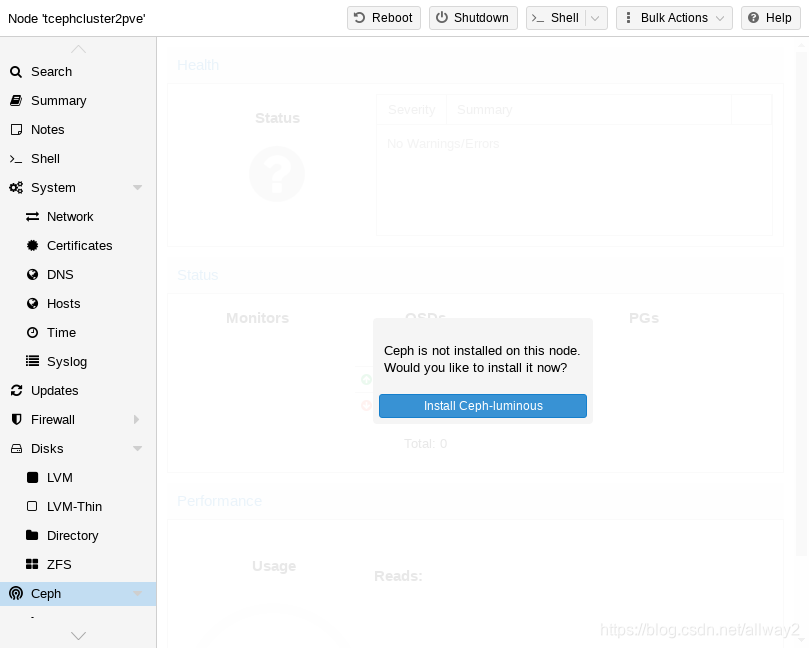Select the Updates menu entry
The height and width of the screenshot is (648, 809).
(78, 391)
